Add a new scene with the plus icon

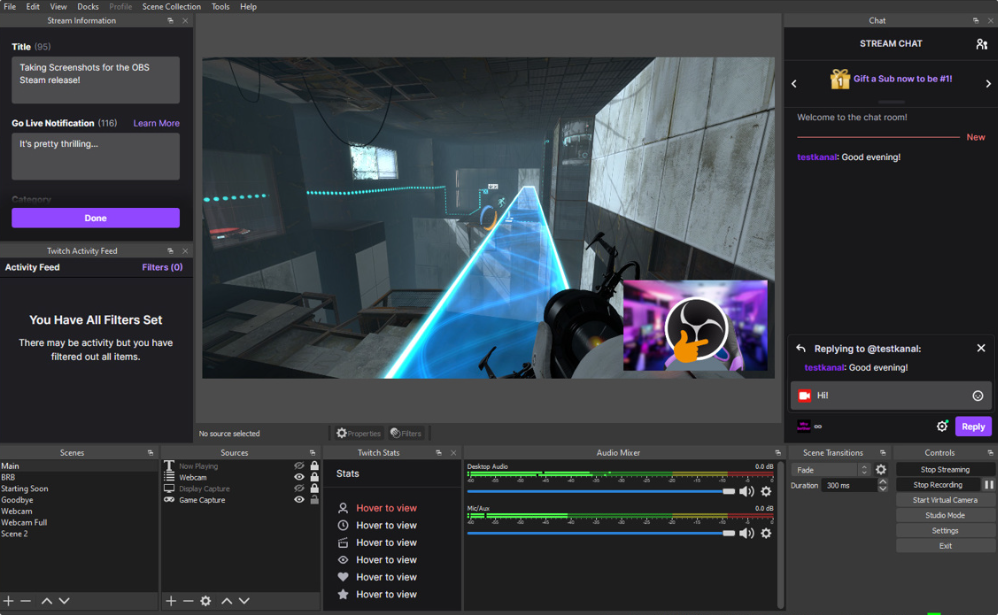pyautogui.click(x=8, y=600)
